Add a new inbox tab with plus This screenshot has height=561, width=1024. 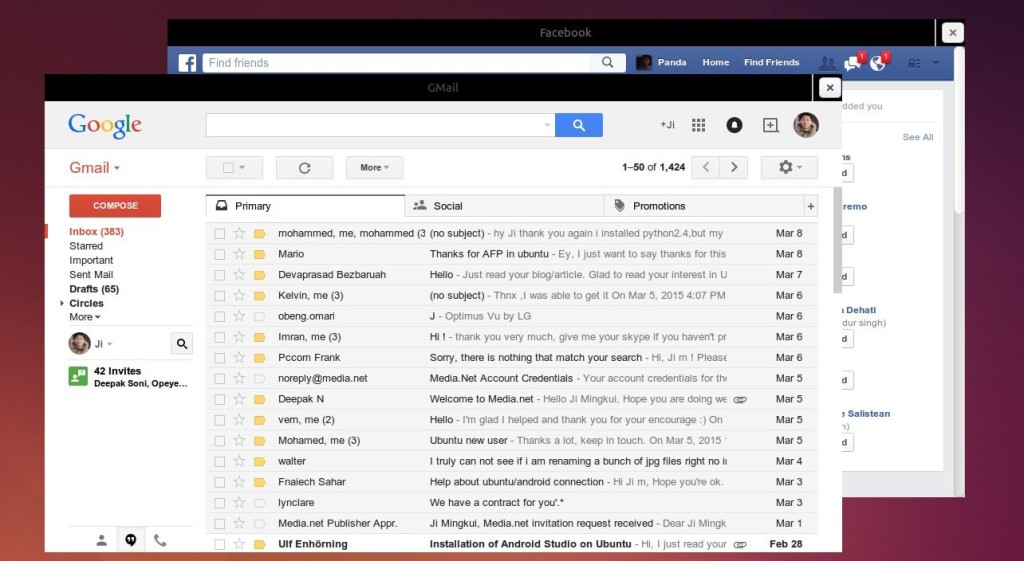(x=810, y=206)
